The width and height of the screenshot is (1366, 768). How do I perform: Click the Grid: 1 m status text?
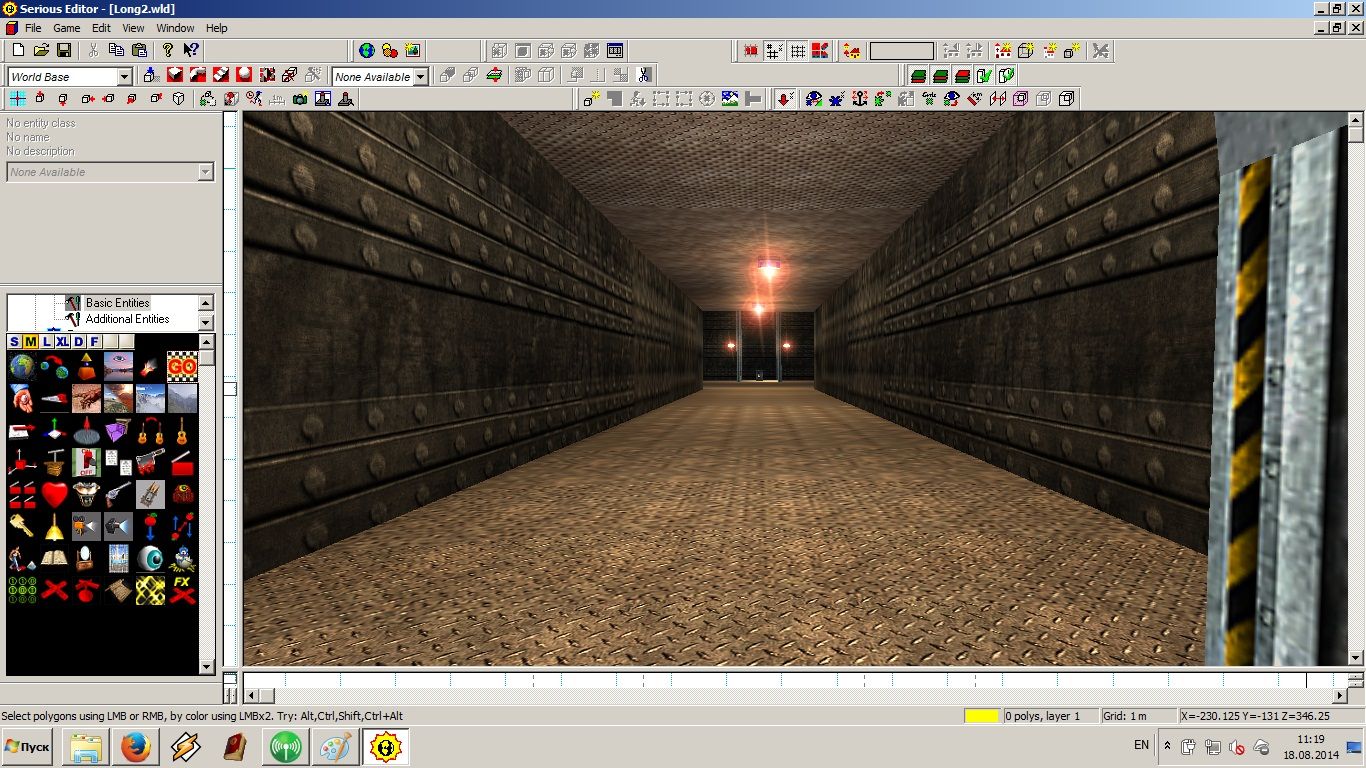point(1125,716)
